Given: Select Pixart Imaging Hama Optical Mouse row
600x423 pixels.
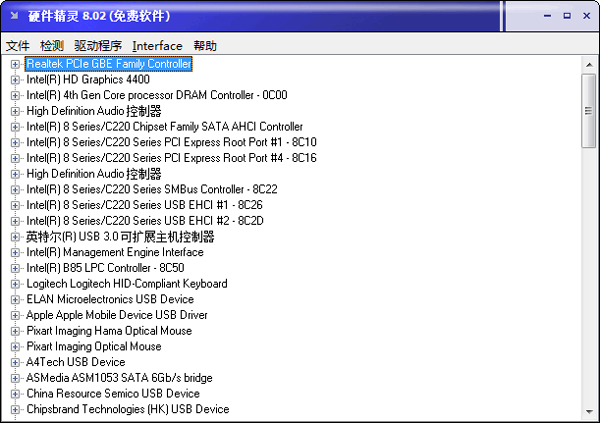Looking at the screenshot, I should point(109,331).
